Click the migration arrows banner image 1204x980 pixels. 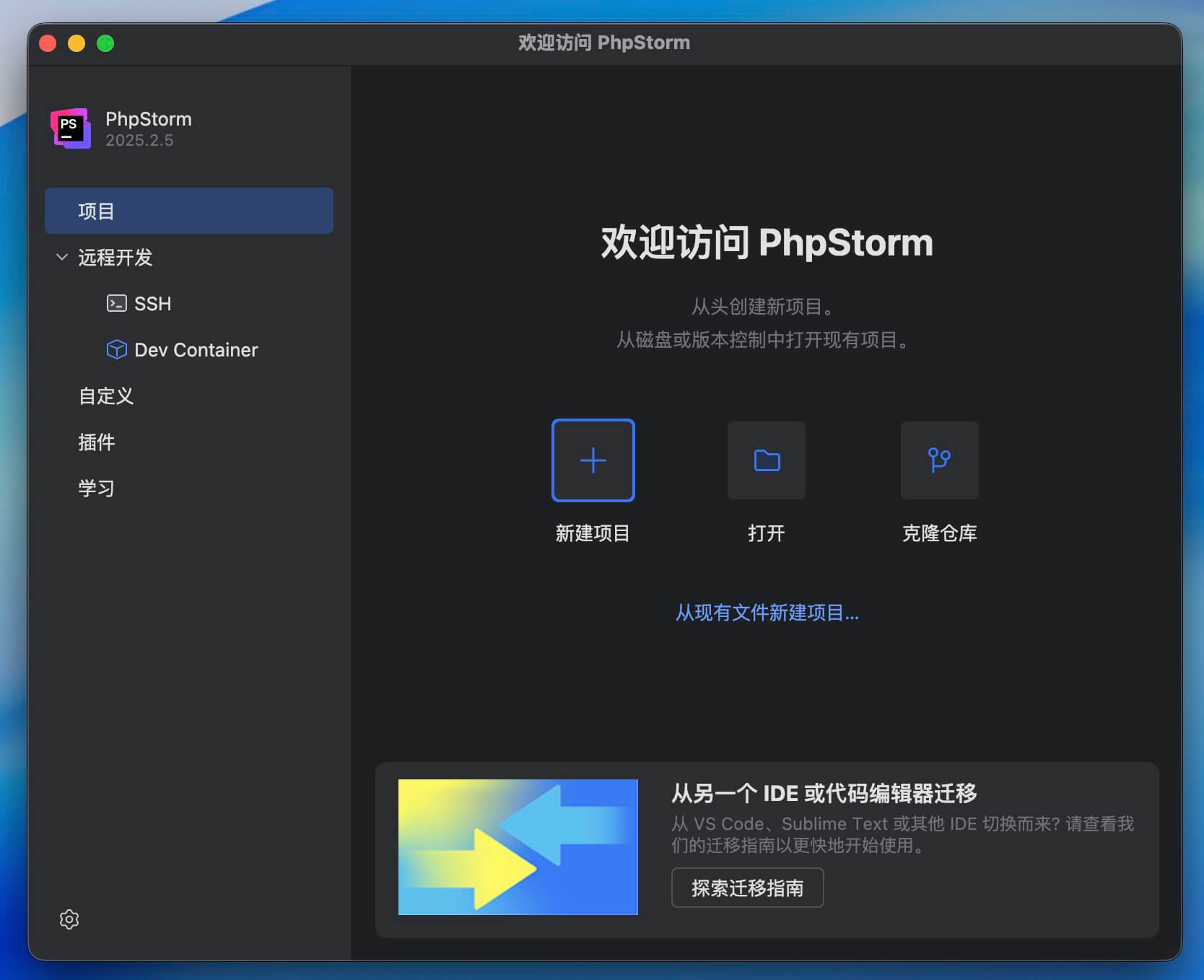tap(518, 846)
